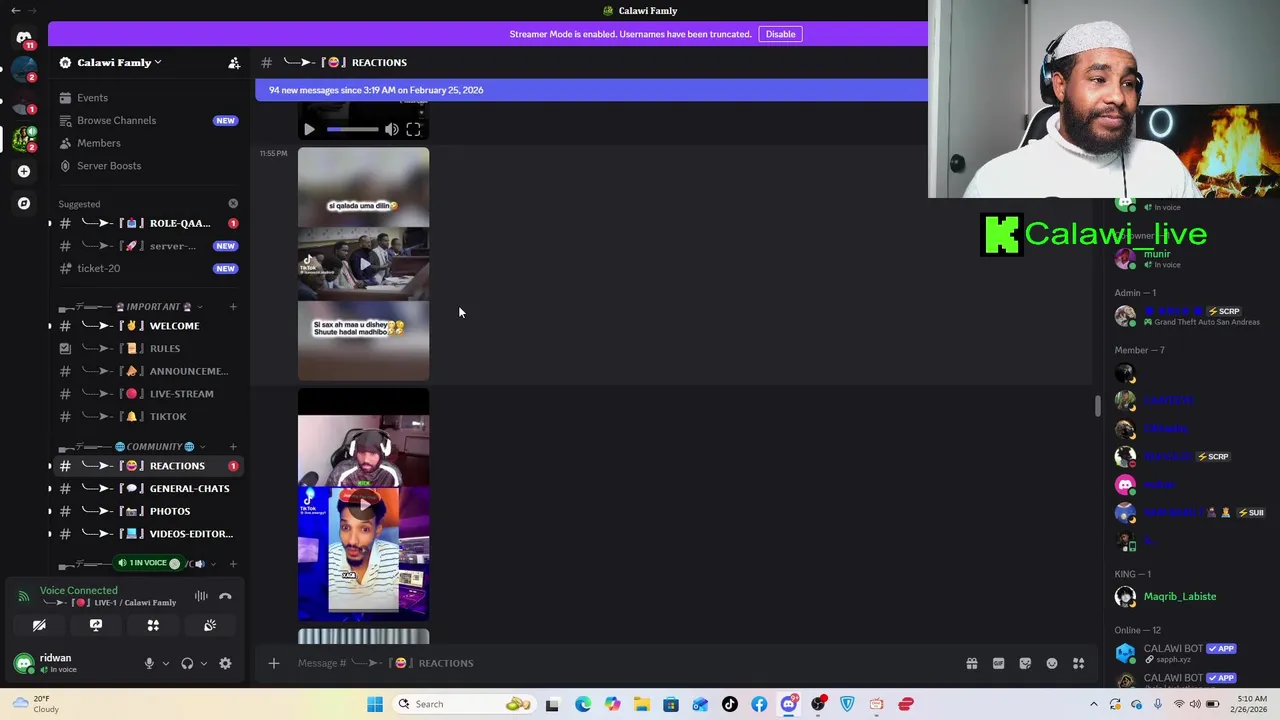Open the RULES channel
The width and height of the screenshot is (1280, 720).
(x=148, y=348)
